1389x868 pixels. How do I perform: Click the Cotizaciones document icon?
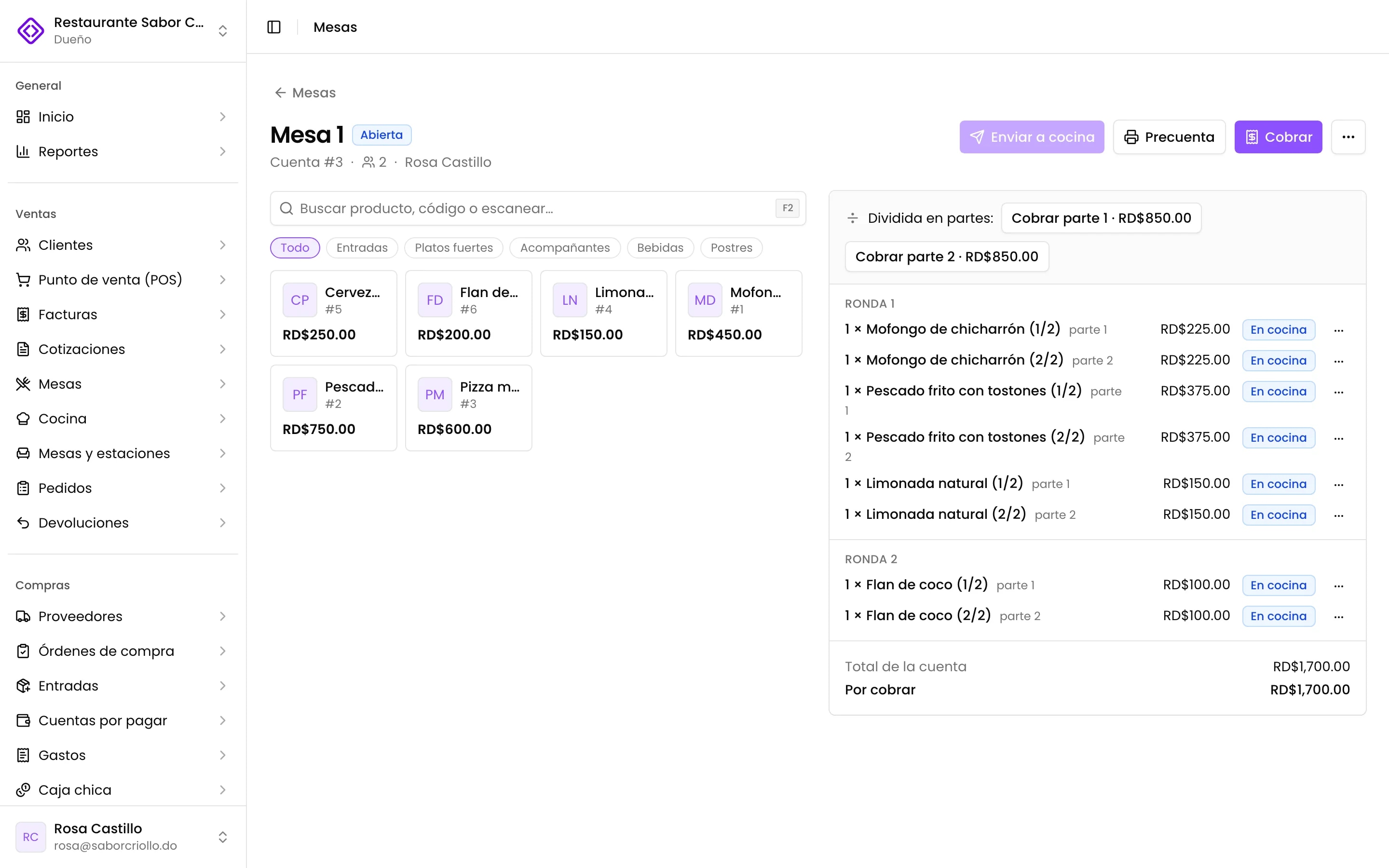(23, 349)
